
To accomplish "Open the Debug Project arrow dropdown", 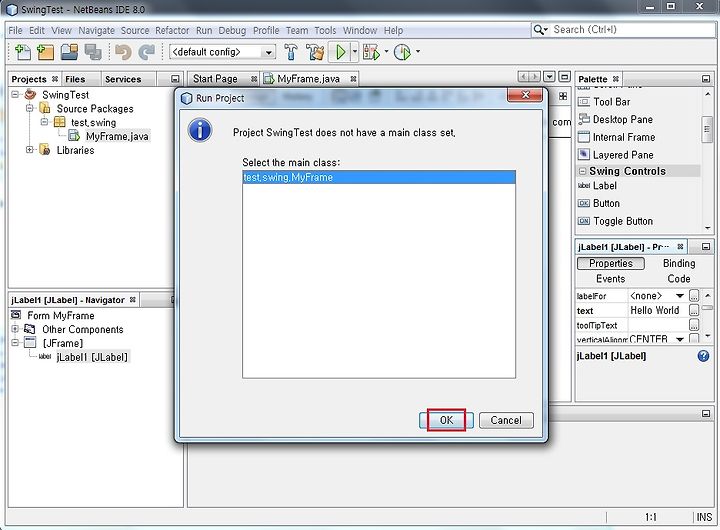I will pos(386,51).
